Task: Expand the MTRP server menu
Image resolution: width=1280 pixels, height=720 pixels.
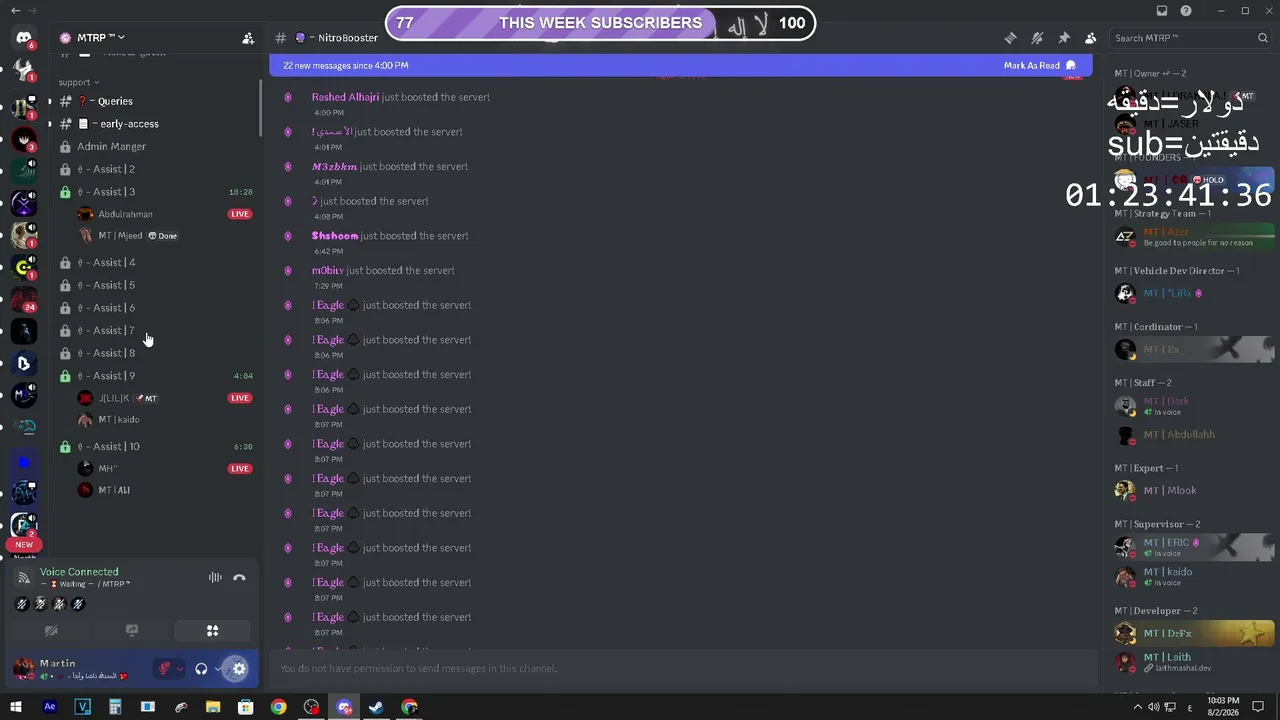Action: 100,38
